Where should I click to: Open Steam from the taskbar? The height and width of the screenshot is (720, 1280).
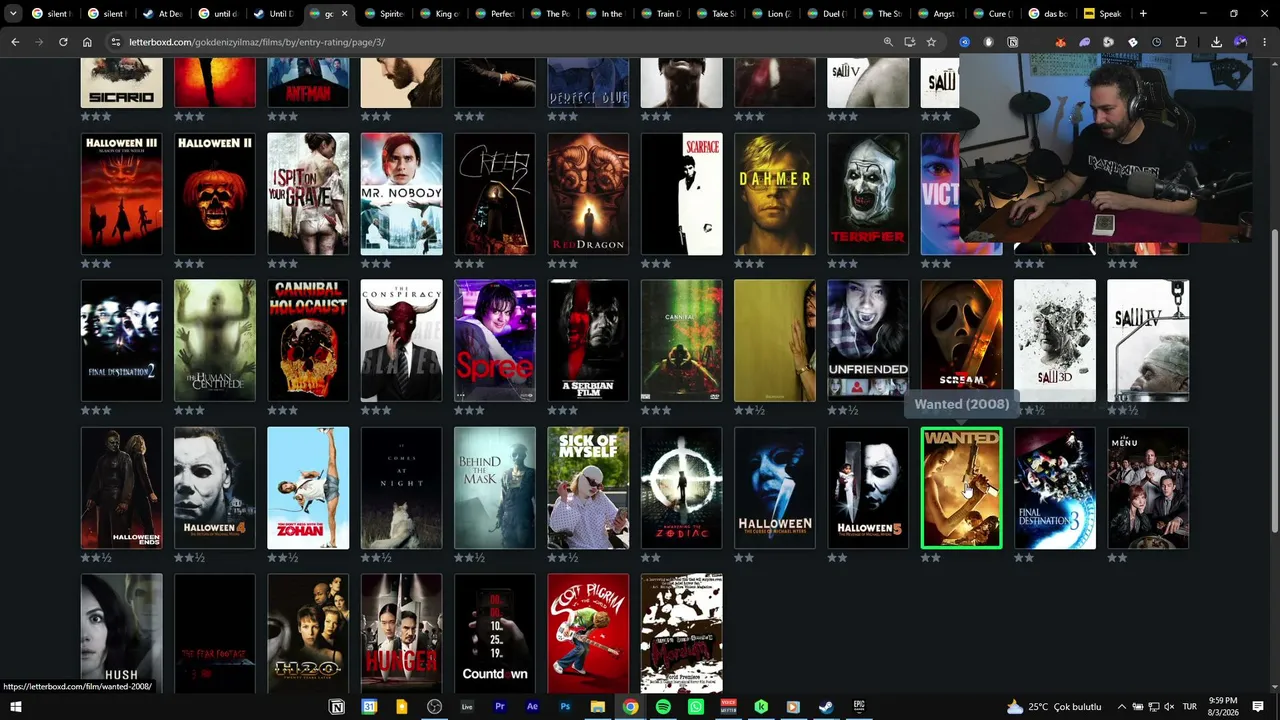pyautogui.click(x=826, y=707)
